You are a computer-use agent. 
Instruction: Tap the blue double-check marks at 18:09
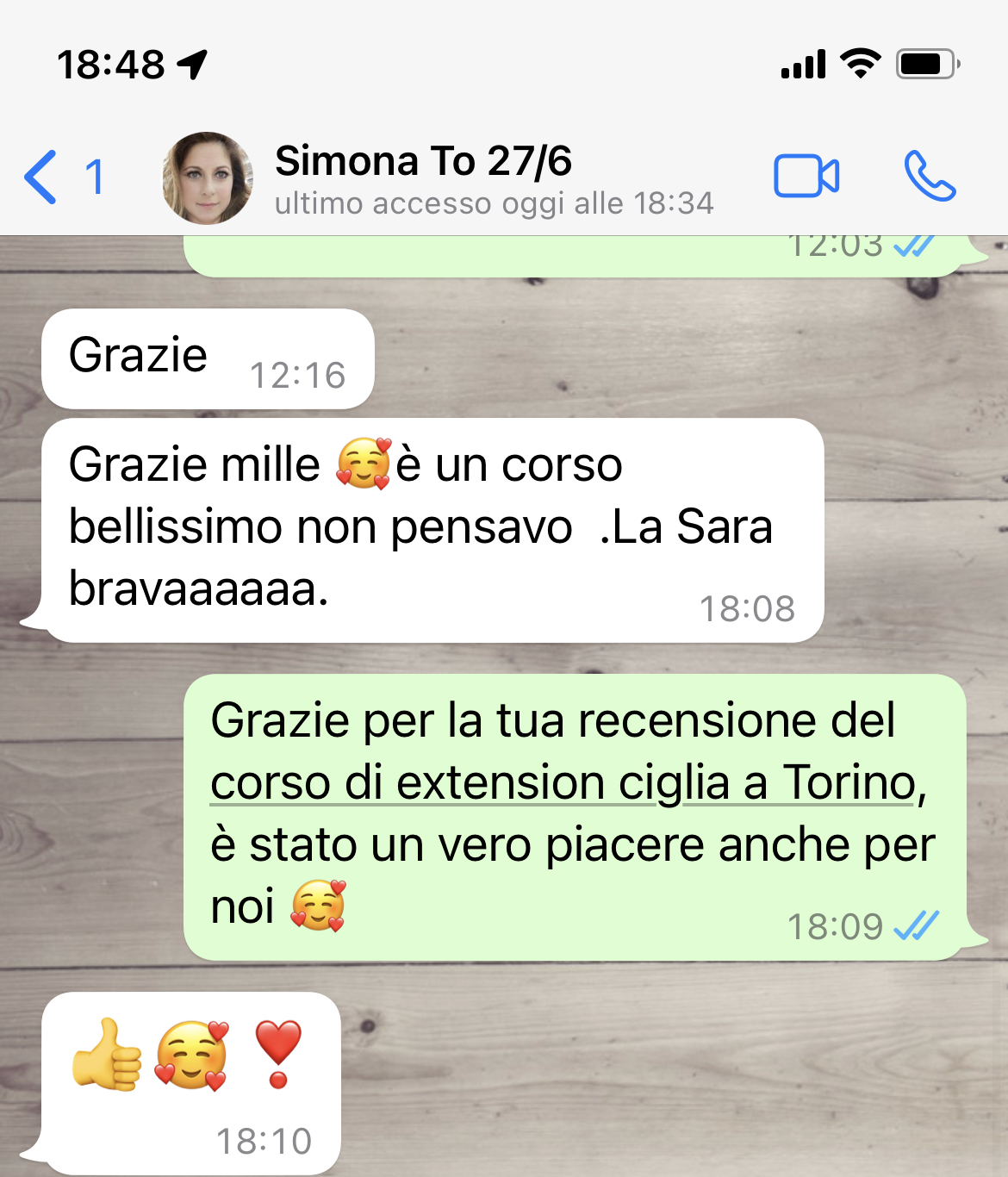pyautogui.click(x=916, y=925)
